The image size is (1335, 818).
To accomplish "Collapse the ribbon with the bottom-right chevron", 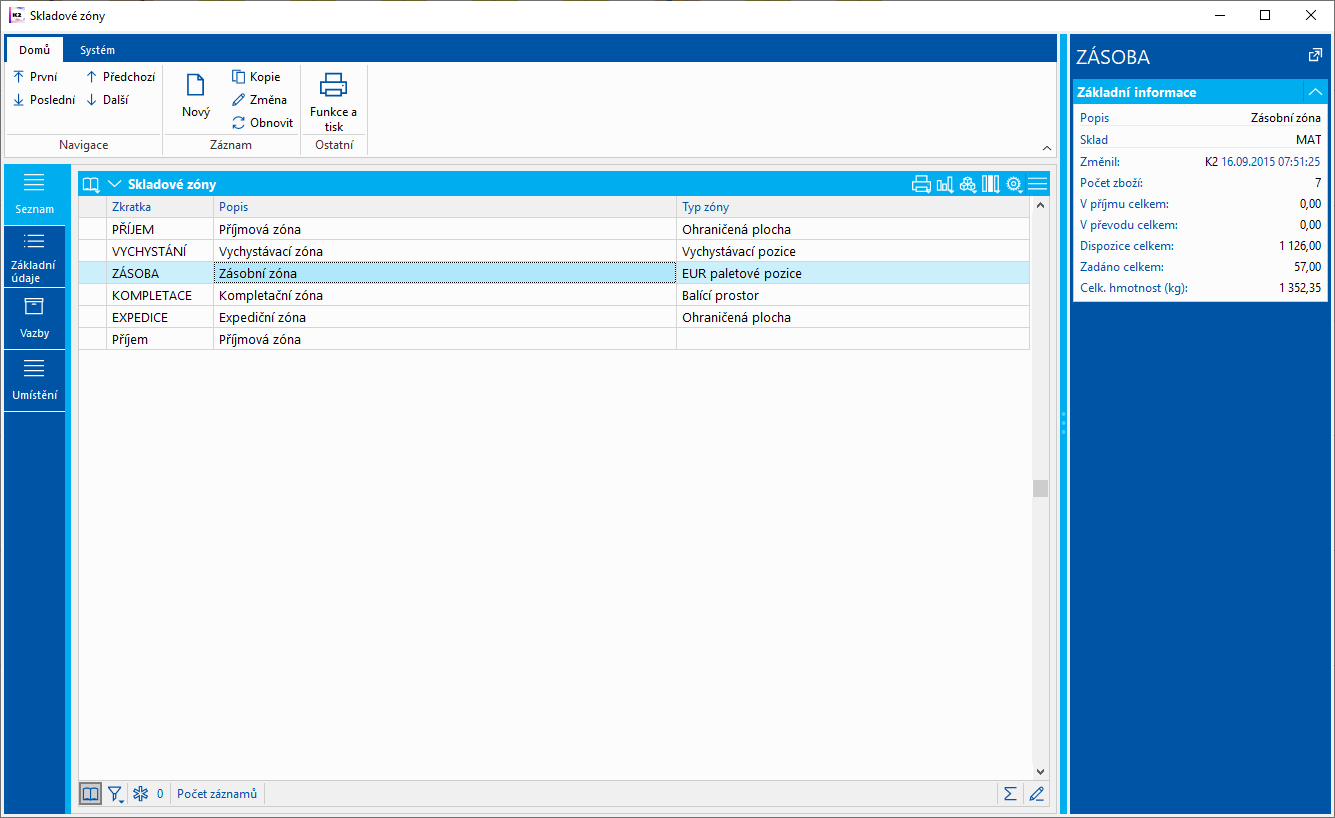I will click(x=1047, y=147).
